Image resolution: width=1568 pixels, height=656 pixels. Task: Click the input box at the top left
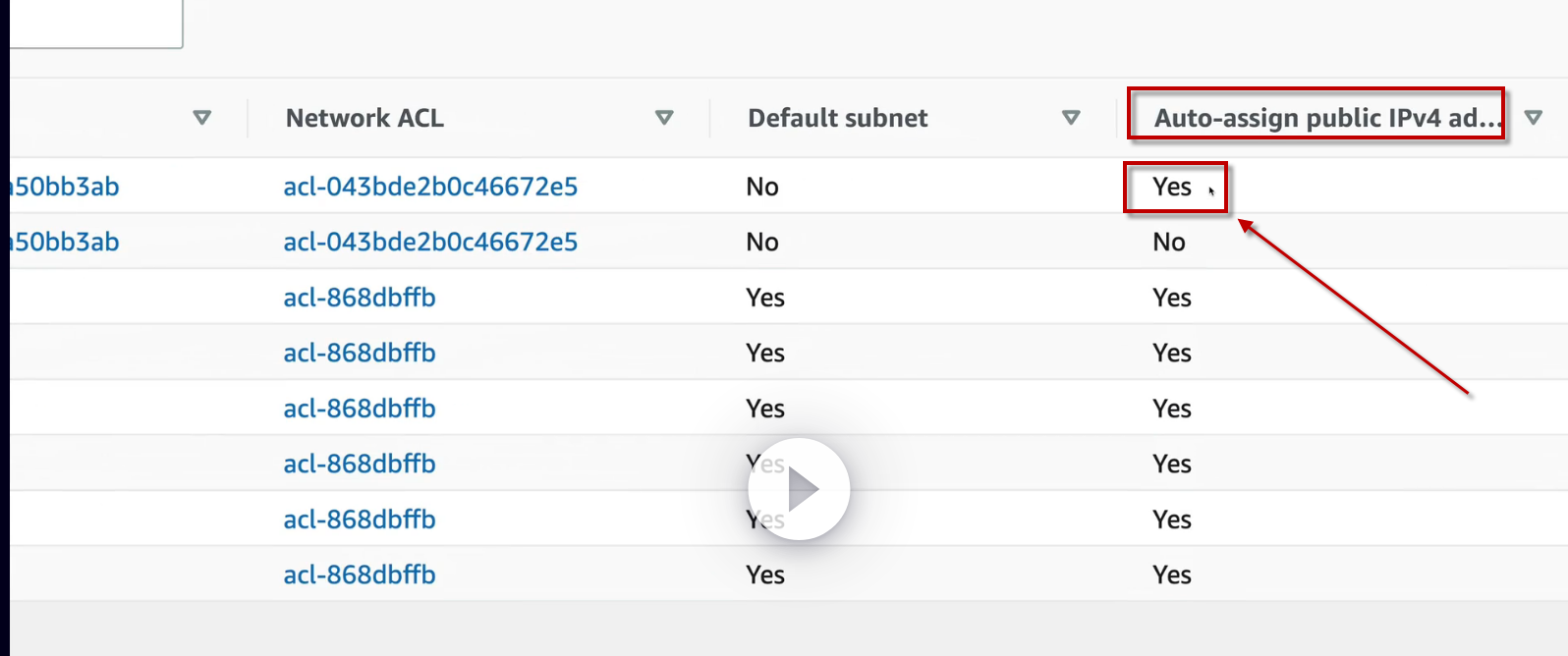(x=95, y=22)
